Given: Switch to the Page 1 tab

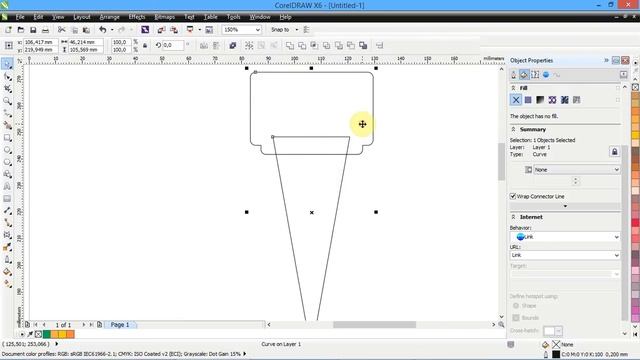Looking at the screenshot, I should pos(120,325).
